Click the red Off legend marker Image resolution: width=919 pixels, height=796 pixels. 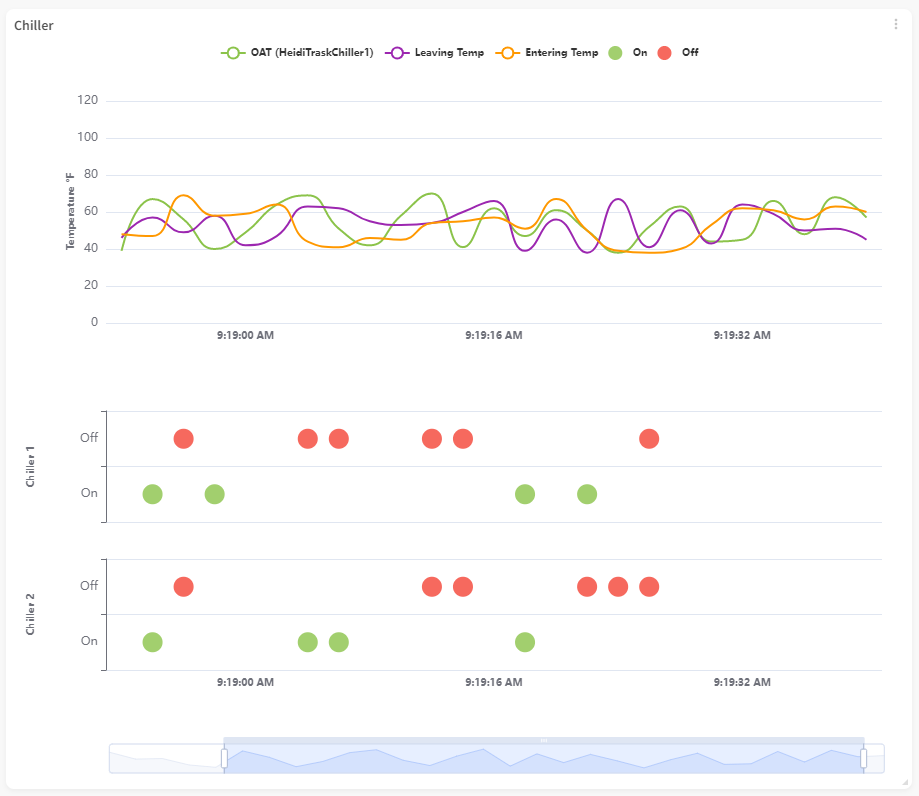point(665,53)
